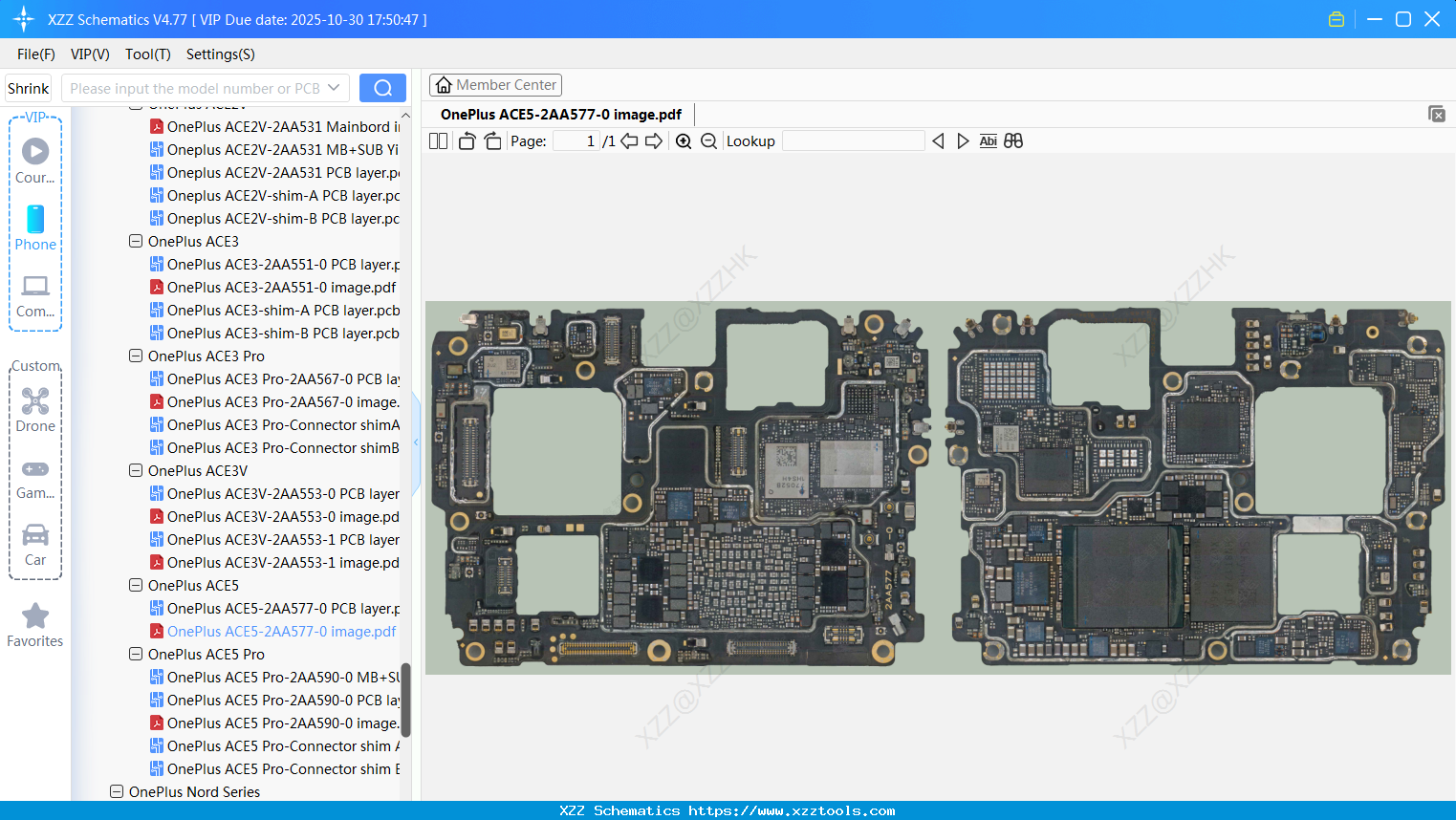The image size is (1456, 820).
Task: Open the Car schematics category
Action: (x=34, y=545)
